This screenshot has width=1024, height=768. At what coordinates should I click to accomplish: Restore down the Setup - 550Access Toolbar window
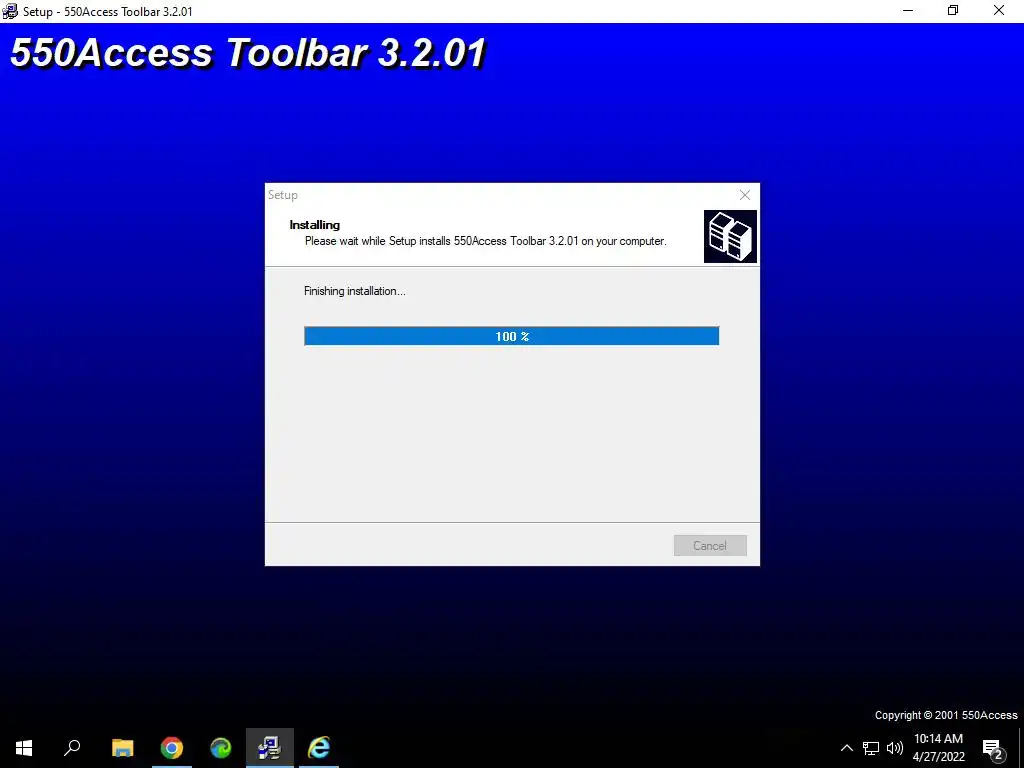tap(953, 11)
